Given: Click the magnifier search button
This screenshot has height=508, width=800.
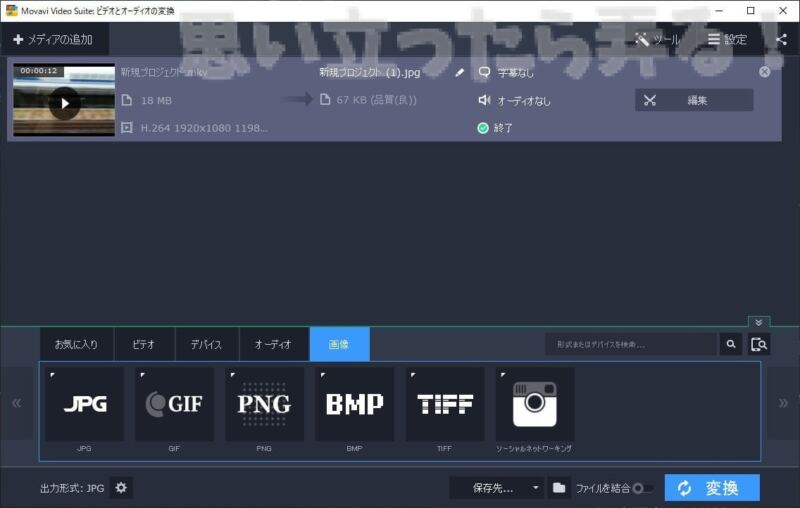Looking at the screenshot, I should coord(731,344).
